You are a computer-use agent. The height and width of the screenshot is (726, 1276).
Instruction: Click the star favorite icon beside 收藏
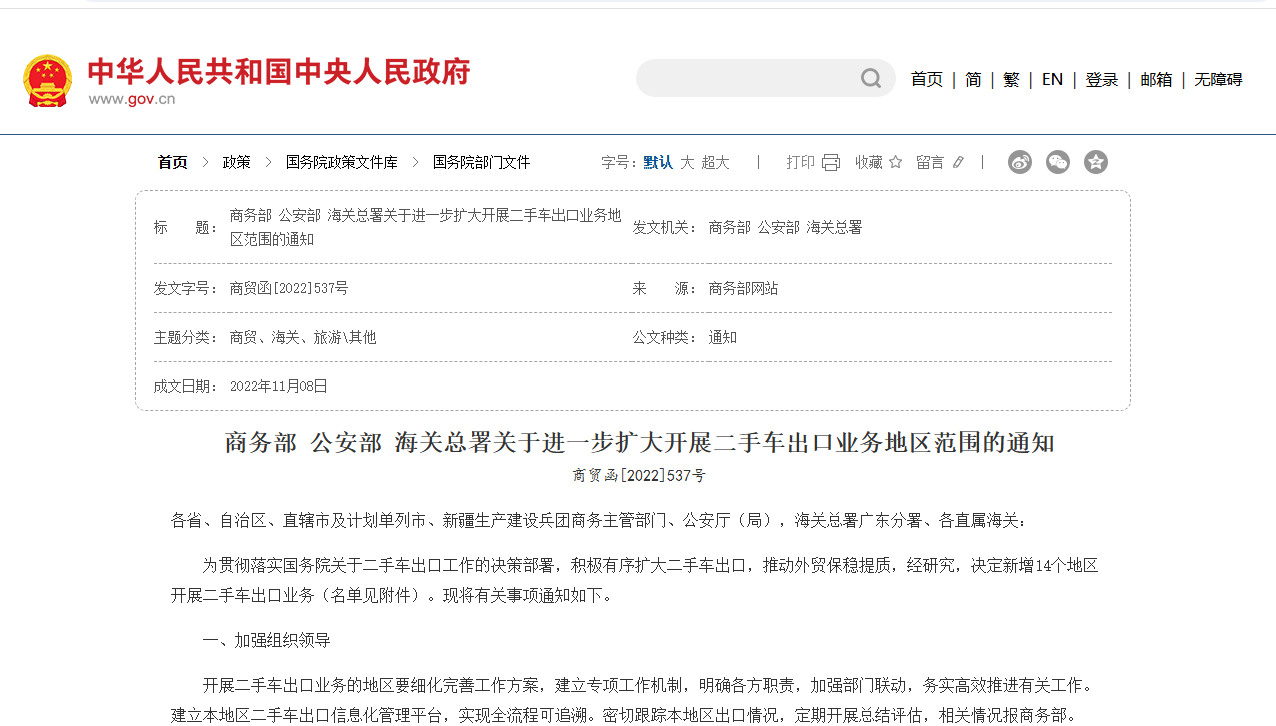pos(895,162)
